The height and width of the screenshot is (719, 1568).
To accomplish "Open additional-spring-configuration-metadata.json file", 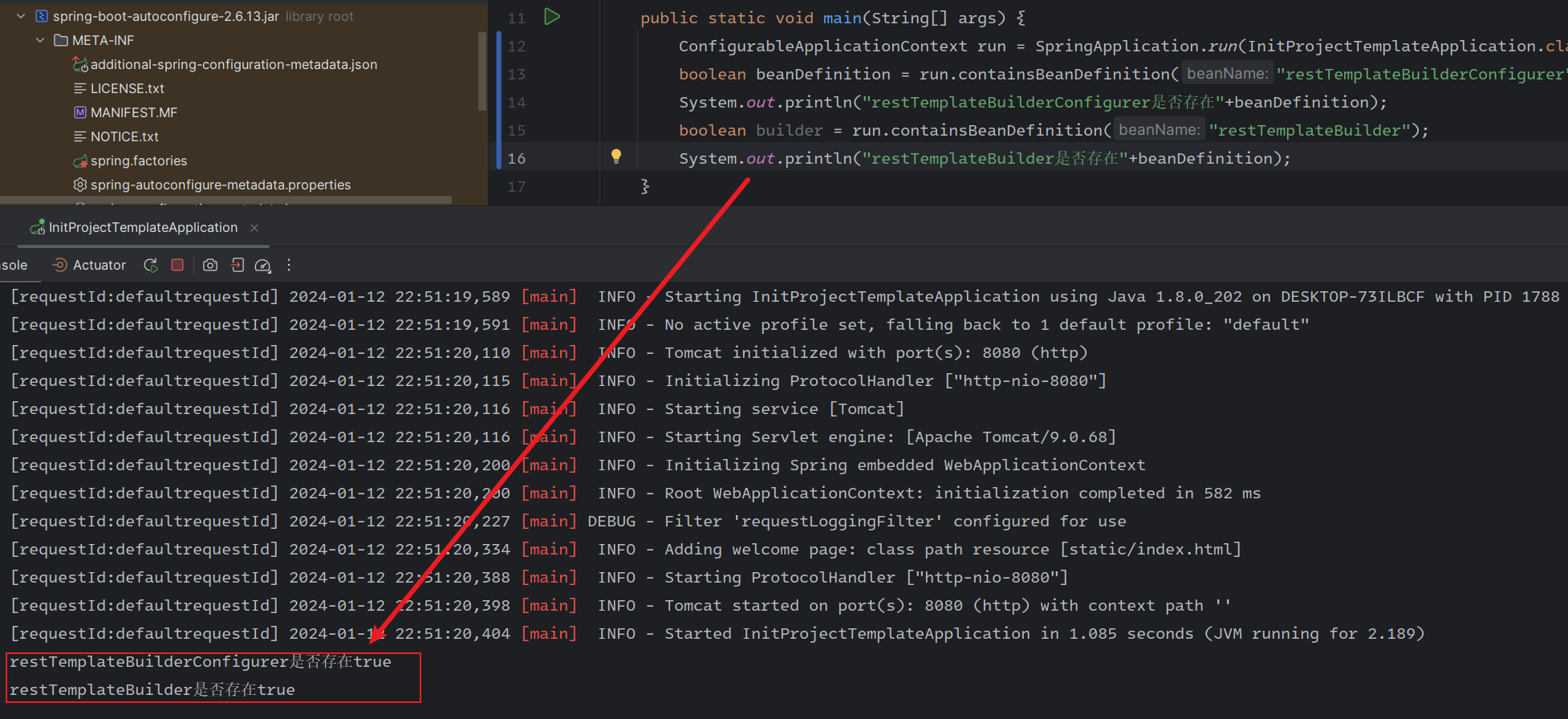I will (x=234, y=64).
